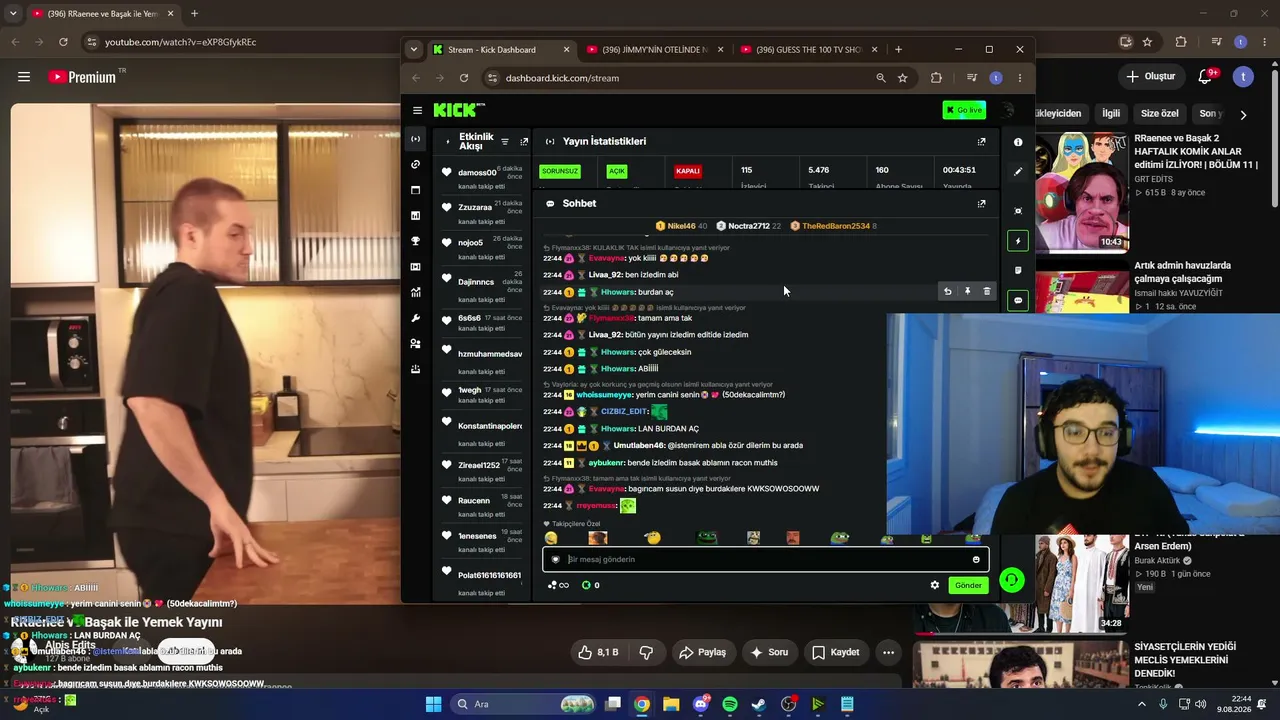
Task: Click the Go live button
Action: [964, 110]
